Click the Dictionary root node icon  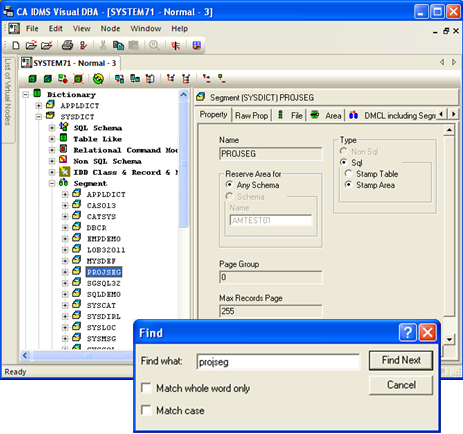click(x=37, y=94)
